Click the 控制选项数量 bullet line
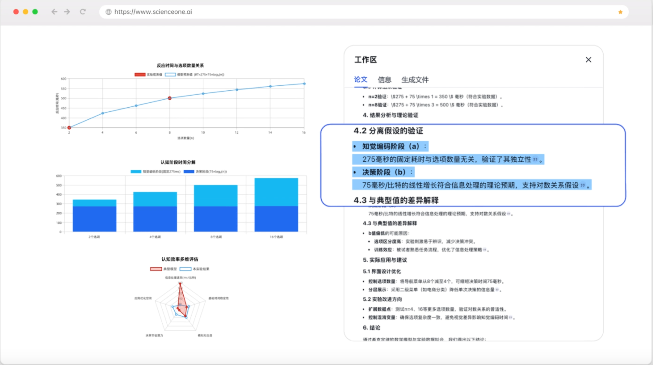The image size is (653, 365). [436, 281]
